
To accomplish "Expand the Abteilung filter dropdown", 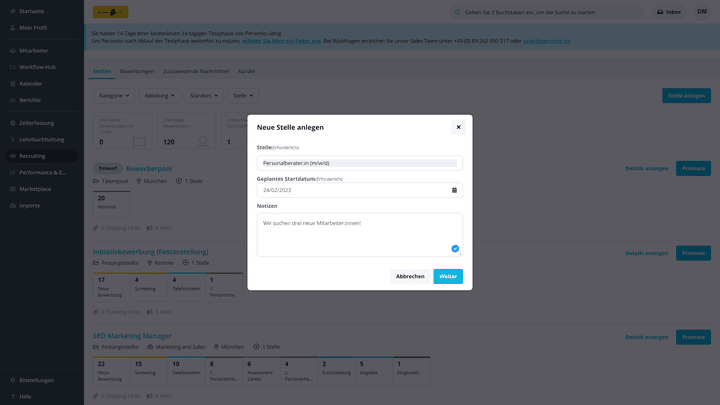I will (x=159, y=96).
